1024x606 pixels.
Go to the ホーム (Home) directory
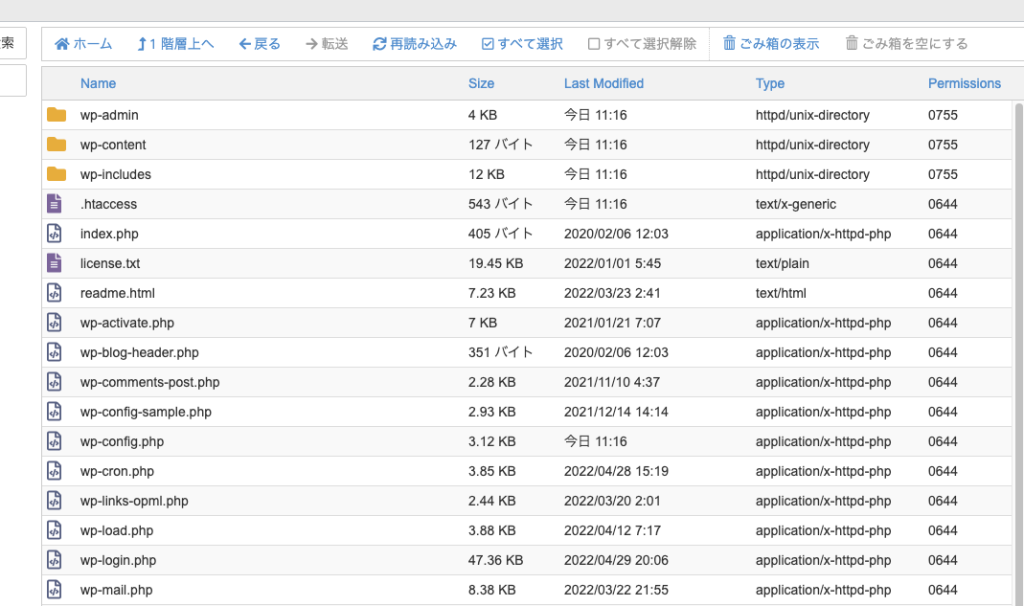coord(83,44)
